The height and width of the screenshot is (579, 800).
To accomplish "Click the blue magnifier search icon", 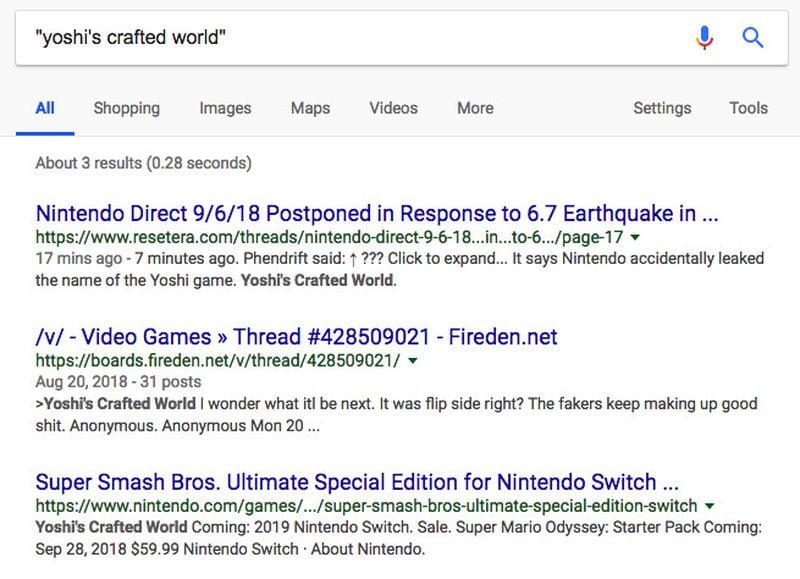I will (x=753, y=38).
